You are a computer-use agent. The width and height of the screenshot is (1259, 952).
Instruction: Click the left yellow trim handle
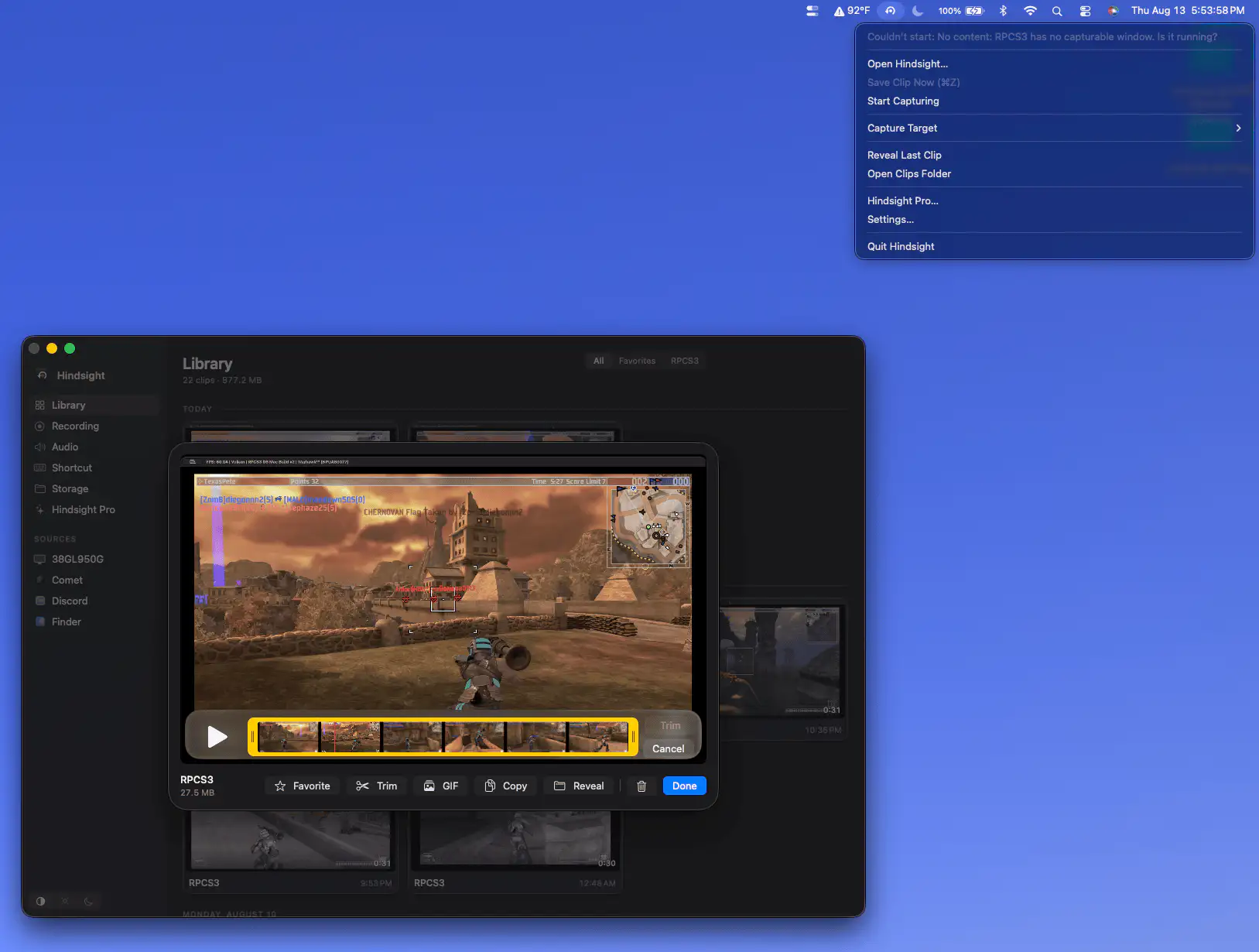coord(252,737)
